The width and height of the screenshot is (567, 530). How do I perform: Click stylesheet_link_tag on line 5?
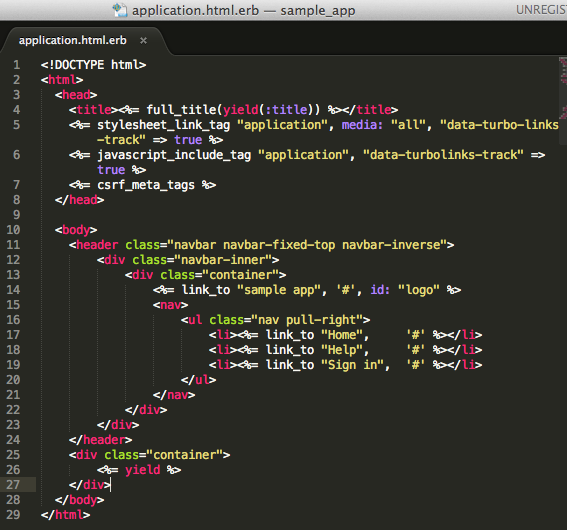[x=163, y=125]
